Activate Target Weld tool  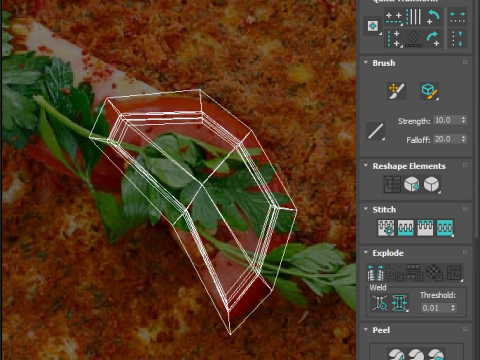379,303
